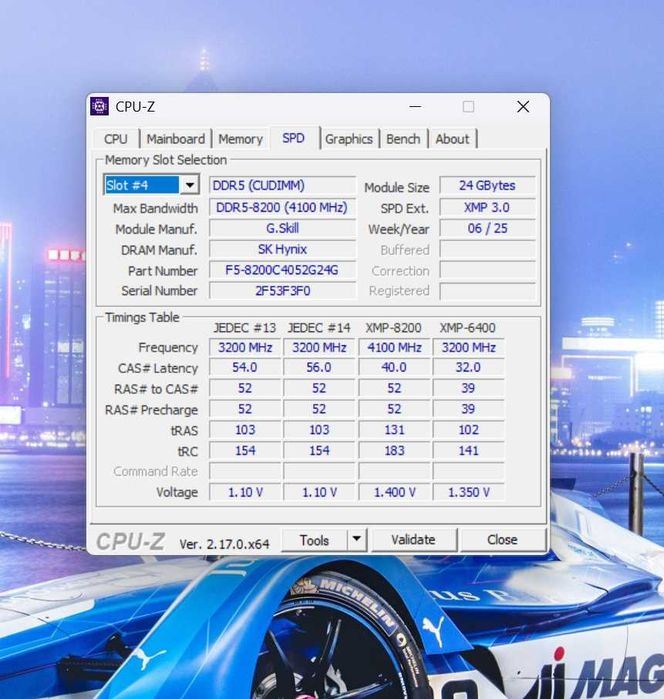
Task: Open the CPU tab
Action: click(x=116, y=139)
